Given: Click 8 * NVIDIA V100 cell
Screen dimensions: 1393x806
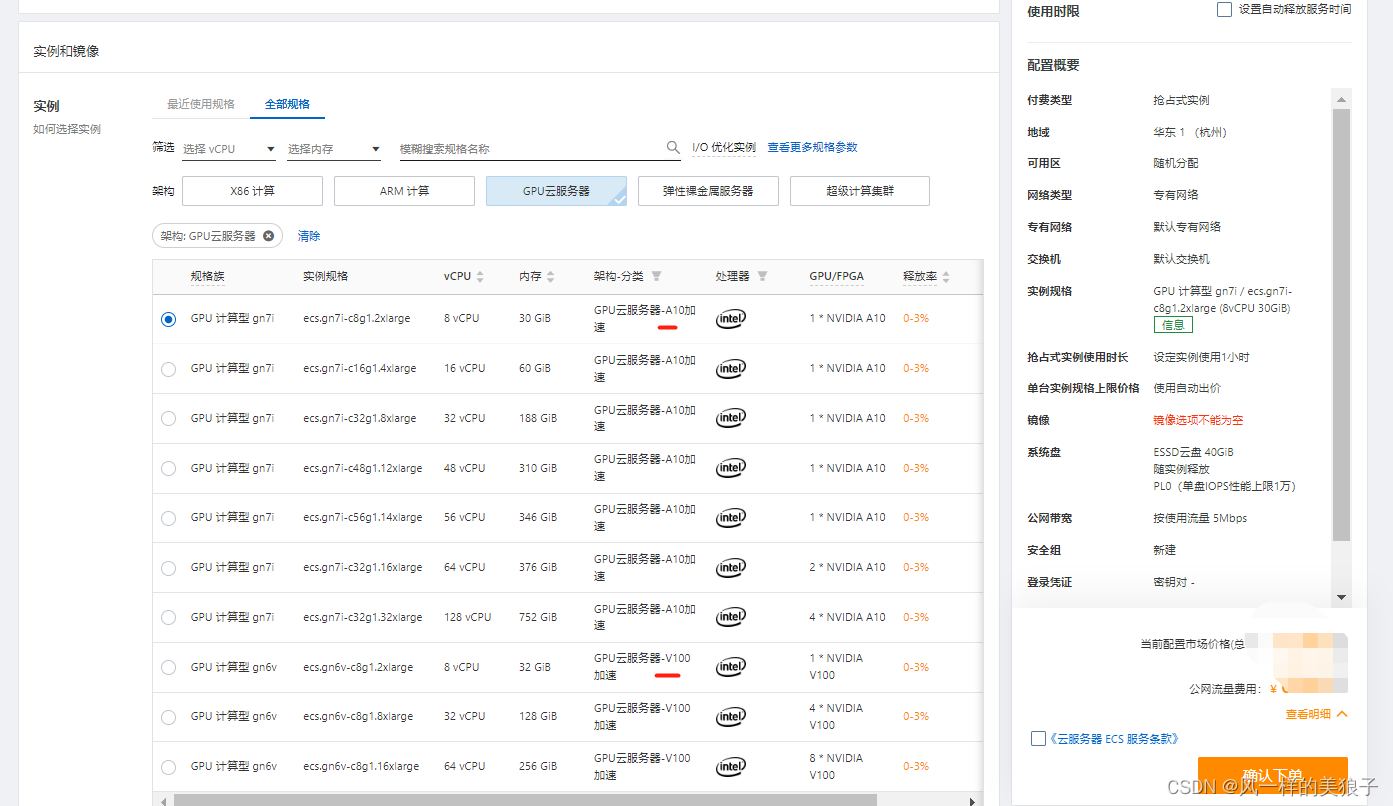Looking at the screenshot, I should 836,766.
